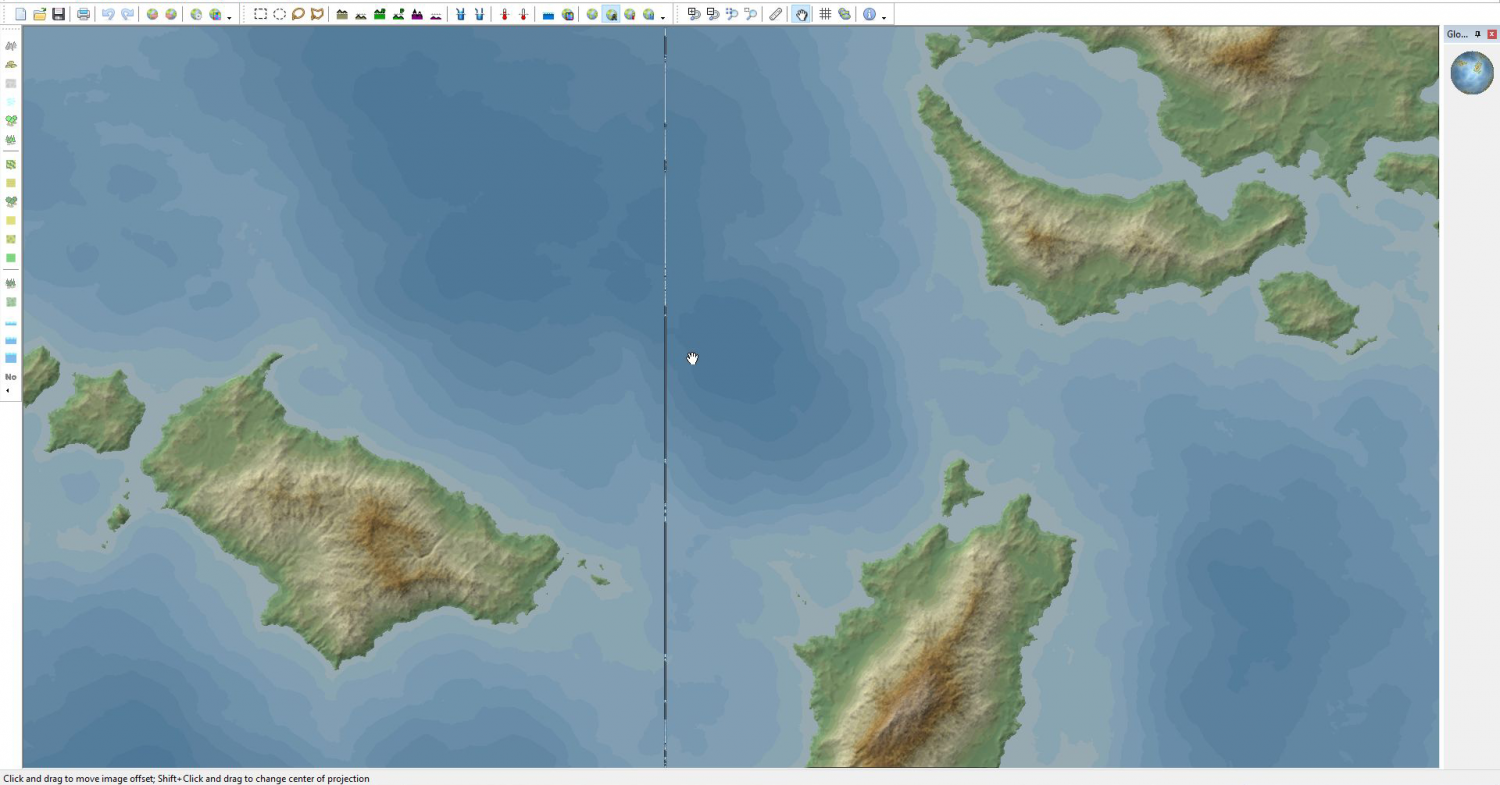
Task: Click the cyan ice icon in sidebar
Action: click(x=11, y=101)
